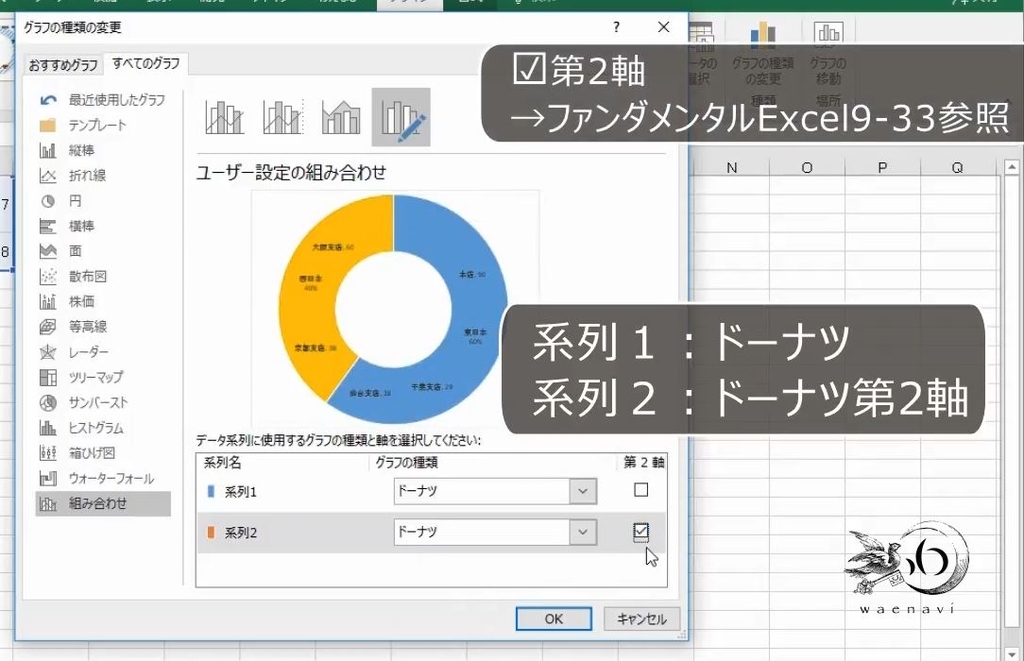Choose the histogram (ヒストグラム) icon
The width and height of the screenshot is (1024, 661).
tap(48, 428)
